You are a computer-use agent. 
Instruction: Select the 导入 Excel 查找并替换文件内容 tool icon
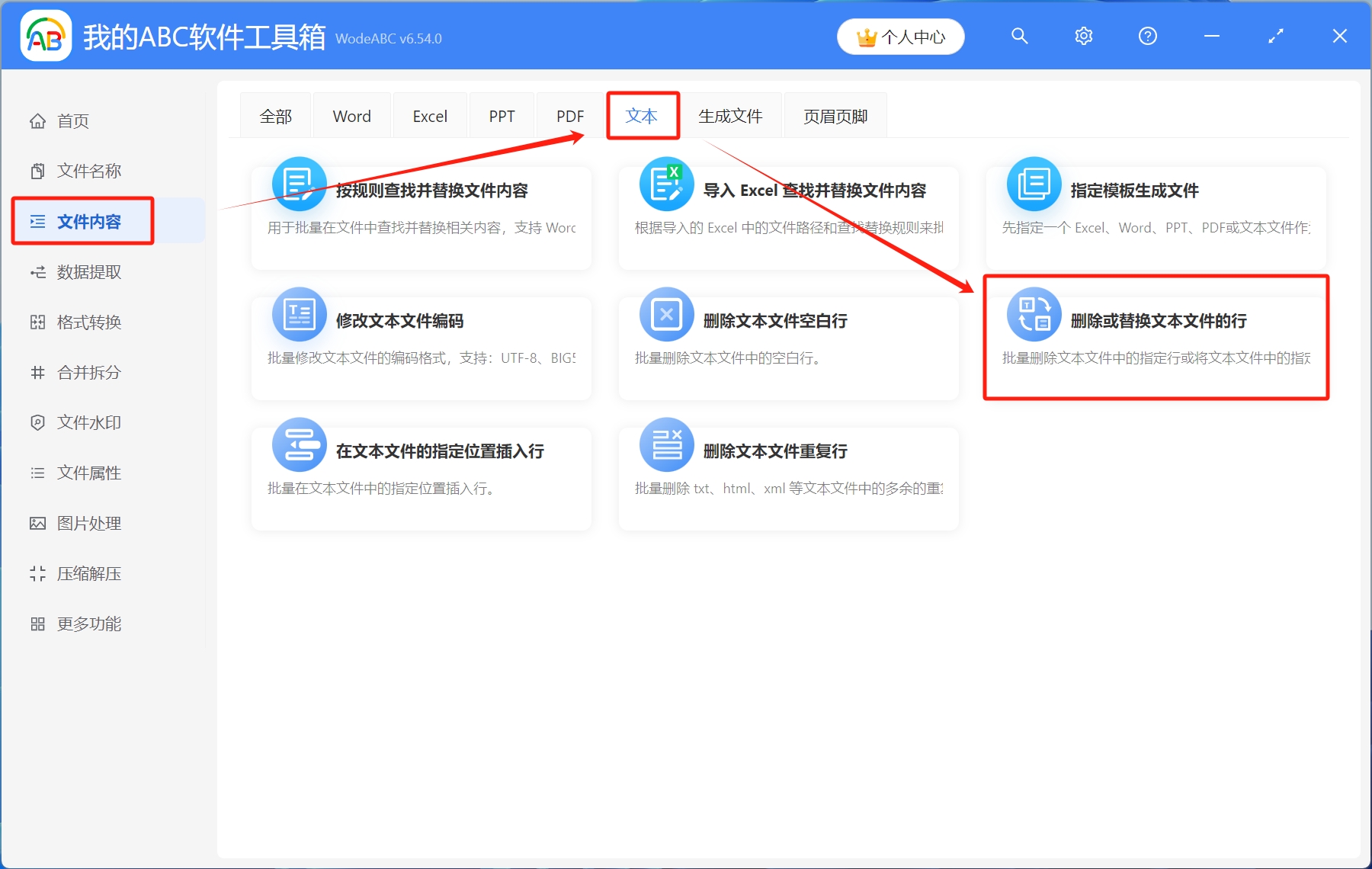(x=665, y=184)
